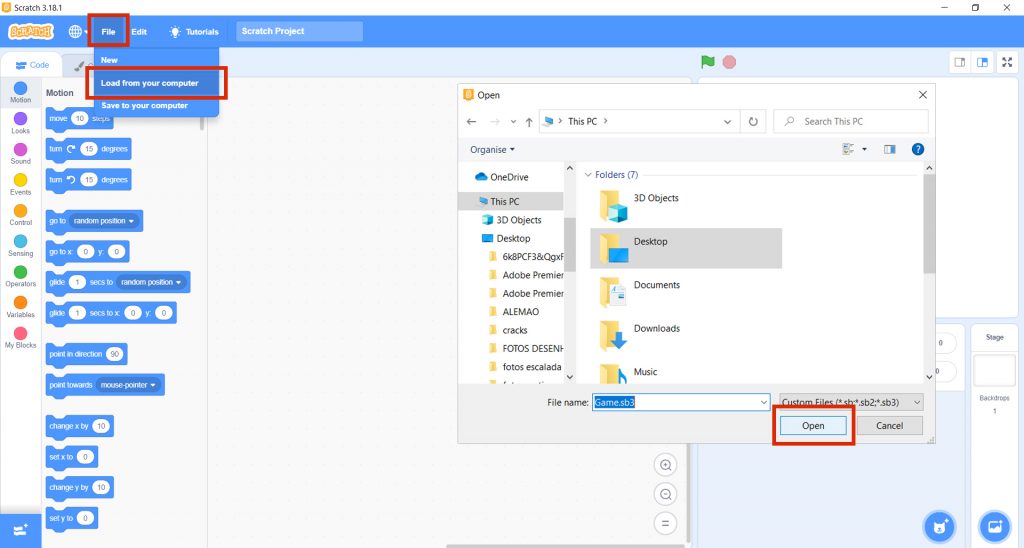Open the Choose a Backdrop button
The height and width of the screenshot is (548, 1024).
995,526
